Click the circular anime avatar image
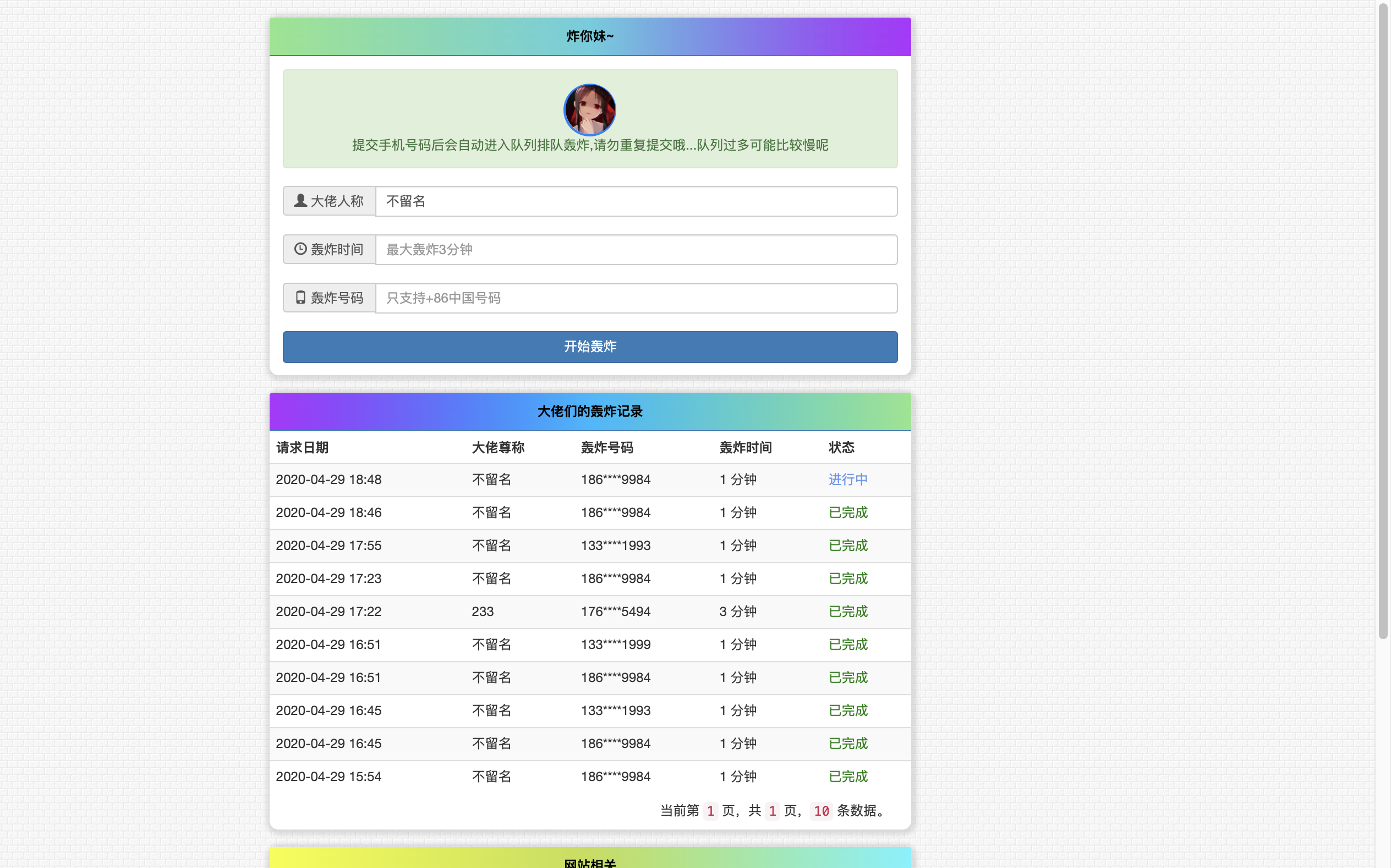 (590, 109)
